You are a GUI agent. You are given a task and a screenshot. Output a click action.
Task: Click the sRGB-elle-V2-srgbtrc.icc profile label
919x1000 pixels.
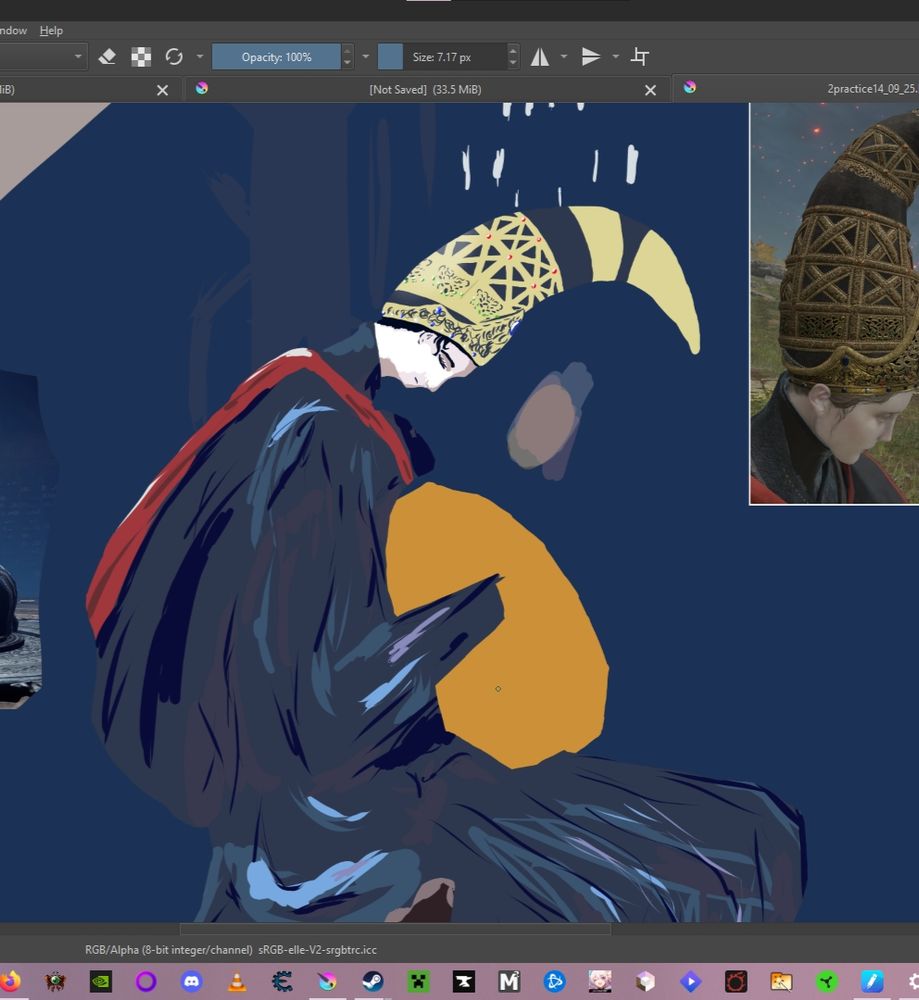(x=316, y=949)
